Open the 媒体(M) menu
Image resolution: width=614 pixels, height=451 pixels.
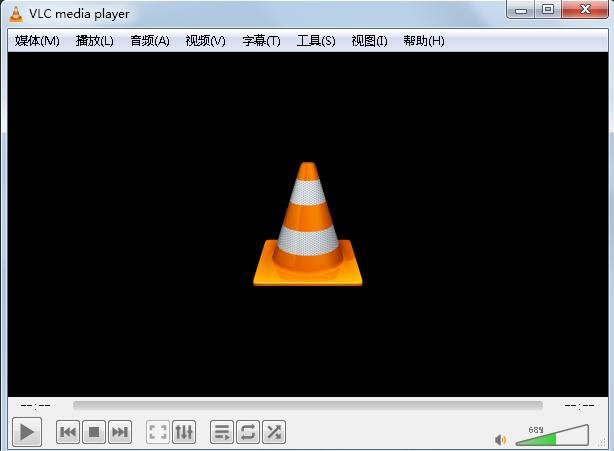[37, 41]
